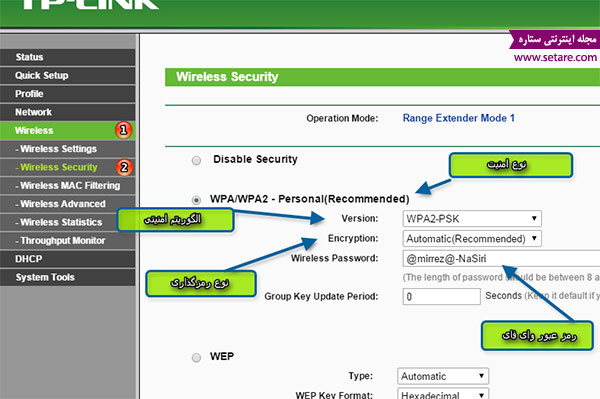Click the Wireless Security heading
This screenshot has width=600, height=399.
point(227,77)
